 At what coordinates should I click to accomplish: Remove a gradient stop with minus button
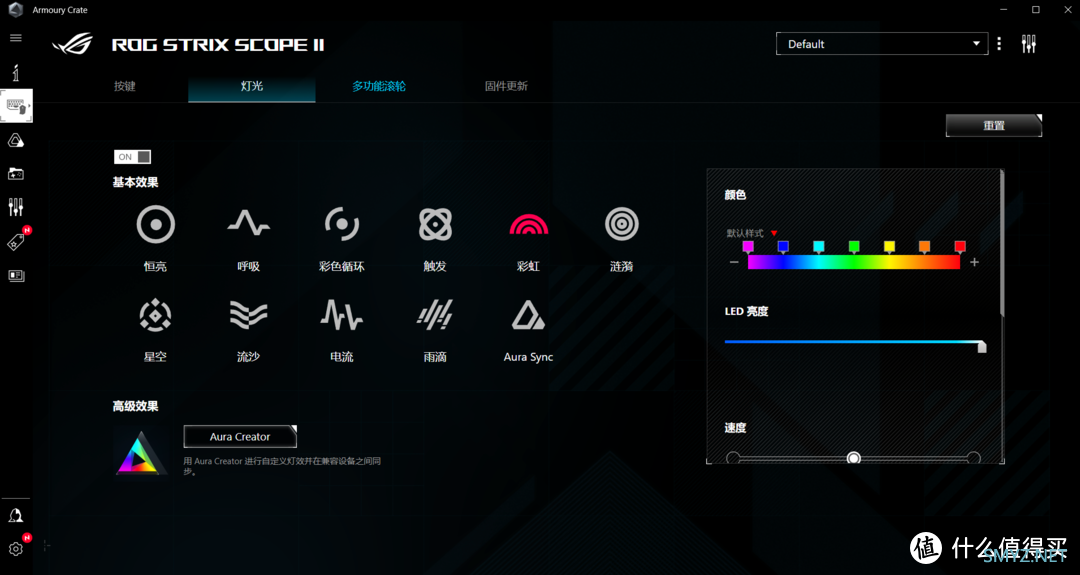click(734, 262)
